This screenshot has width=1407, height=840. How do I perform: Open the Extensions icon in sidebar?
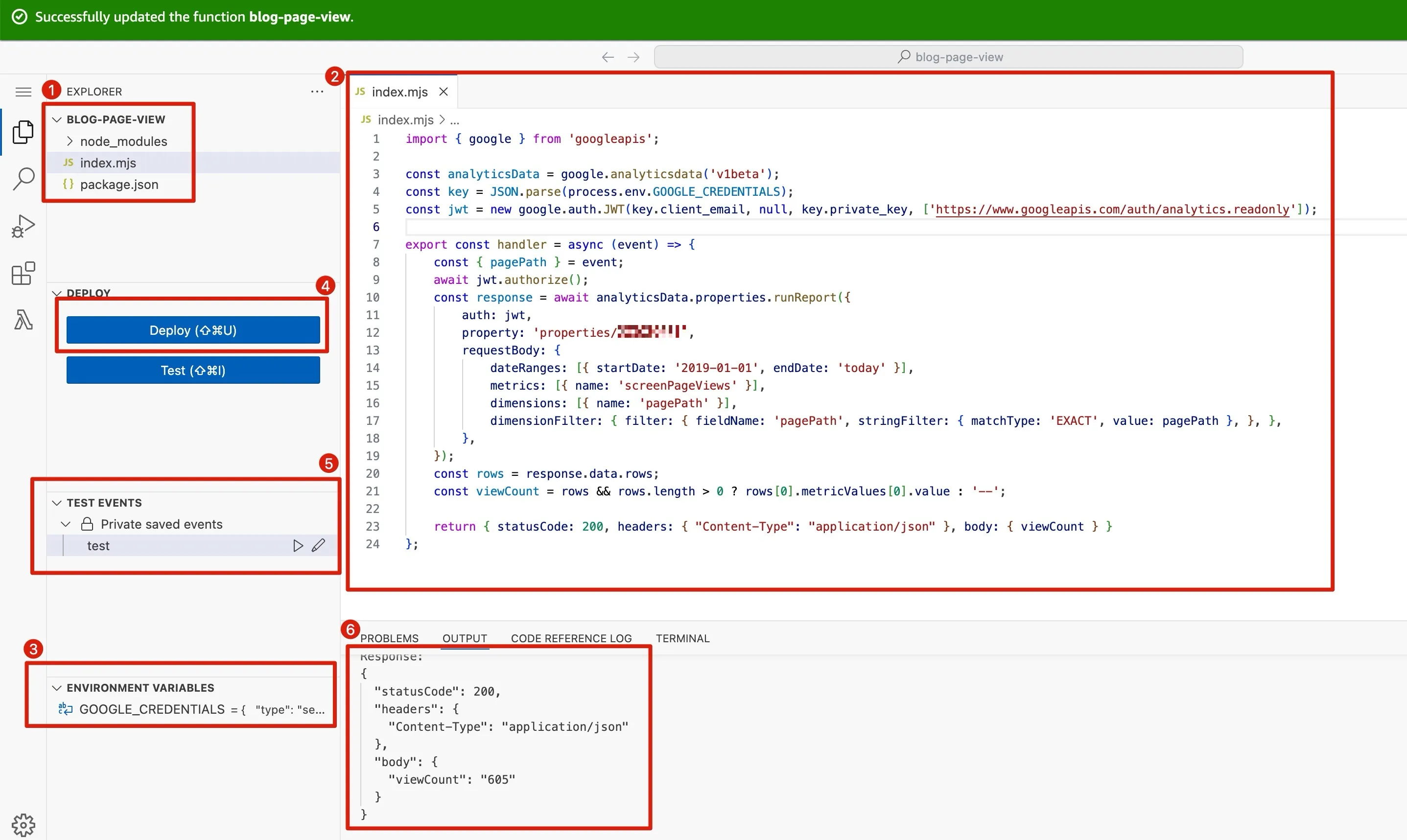coord(23,274)
